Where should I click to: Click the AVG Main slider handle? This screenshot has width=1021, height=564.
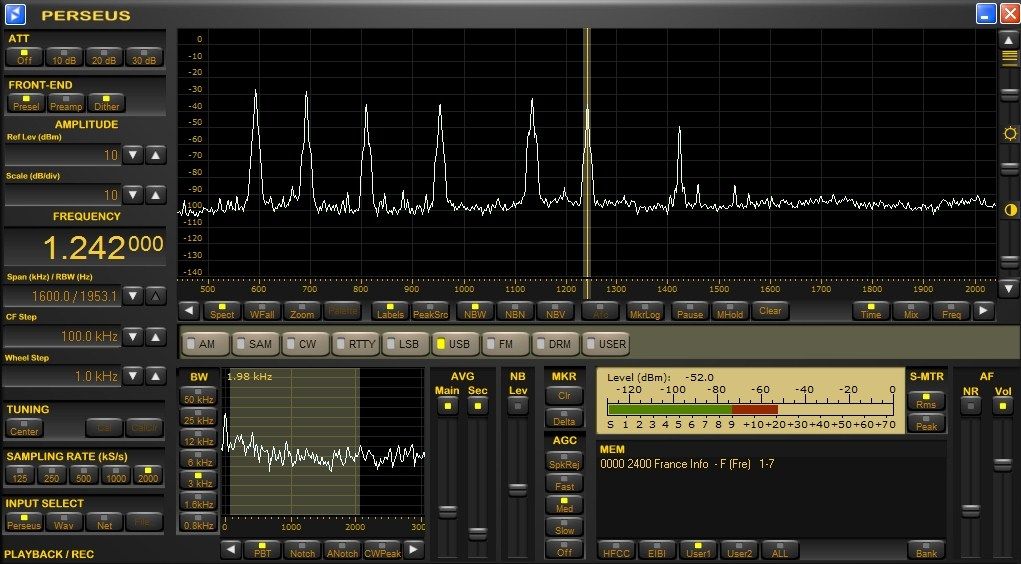click(447, 512)
